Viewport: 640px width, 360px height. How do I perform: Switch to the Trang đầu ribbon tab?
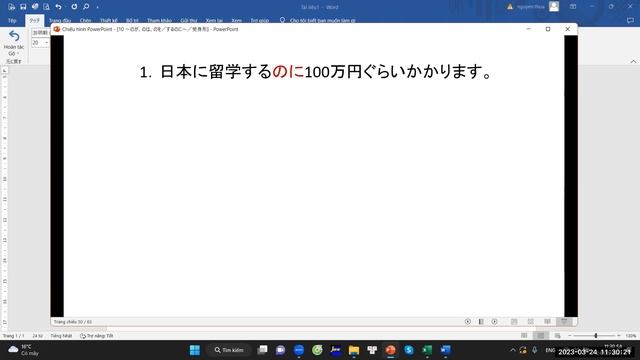60,20
